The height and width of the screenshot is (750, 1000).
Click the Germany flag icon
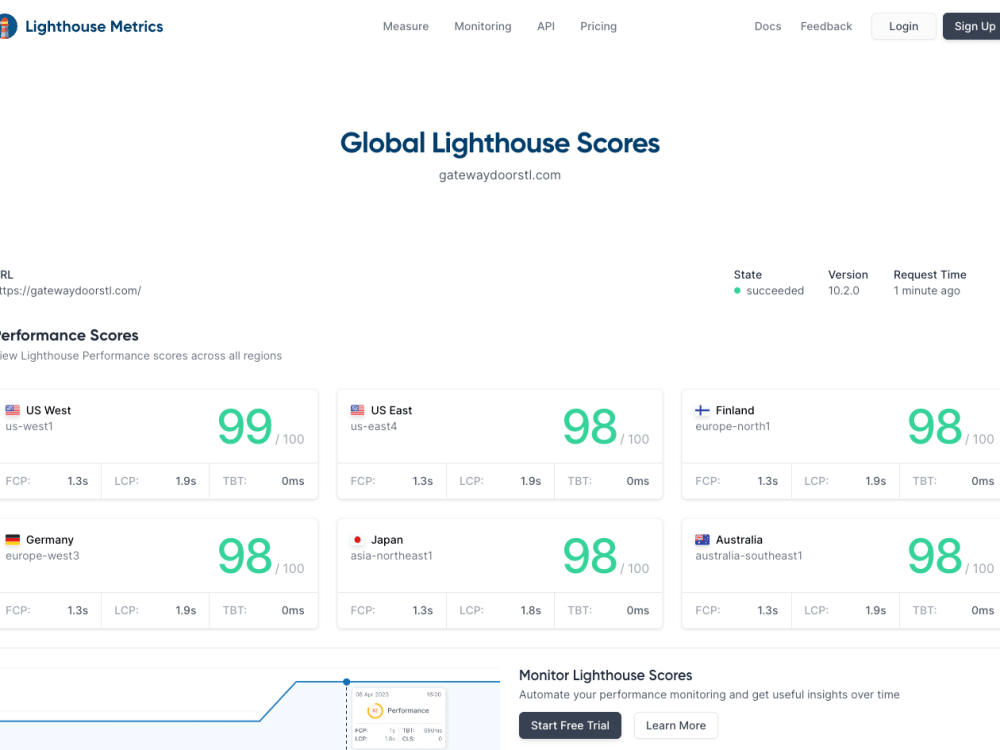[13, 540]
